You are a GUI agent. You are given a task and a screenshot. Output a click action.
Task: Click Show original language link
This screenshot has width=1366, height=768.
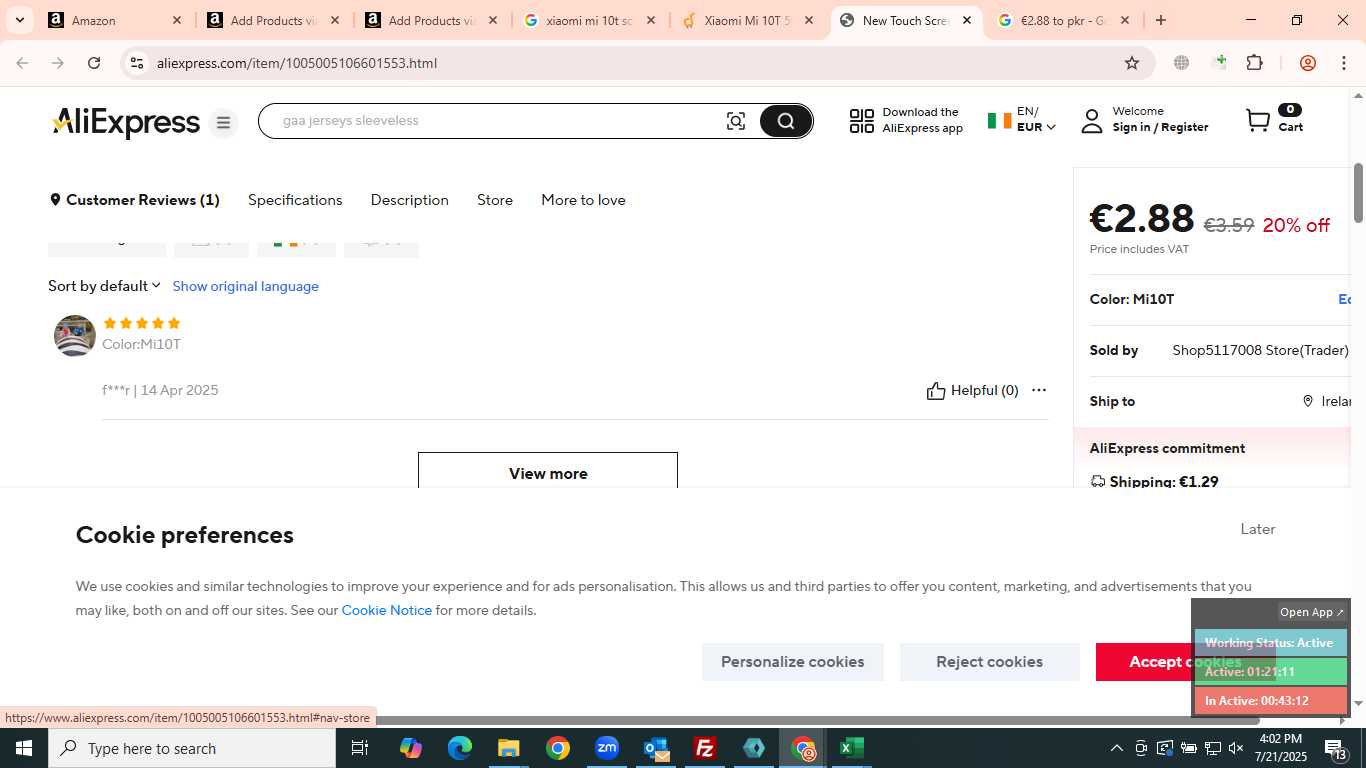pyautogui.click(x=245, y=286)
